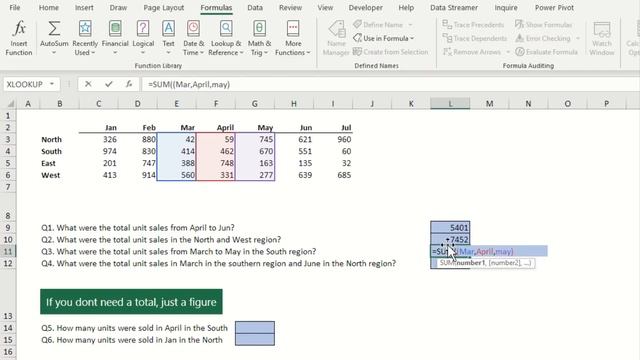This screenshot has height=360, width=640.
Task: Switch to the Review tab
Action: [x=290, y=7]
